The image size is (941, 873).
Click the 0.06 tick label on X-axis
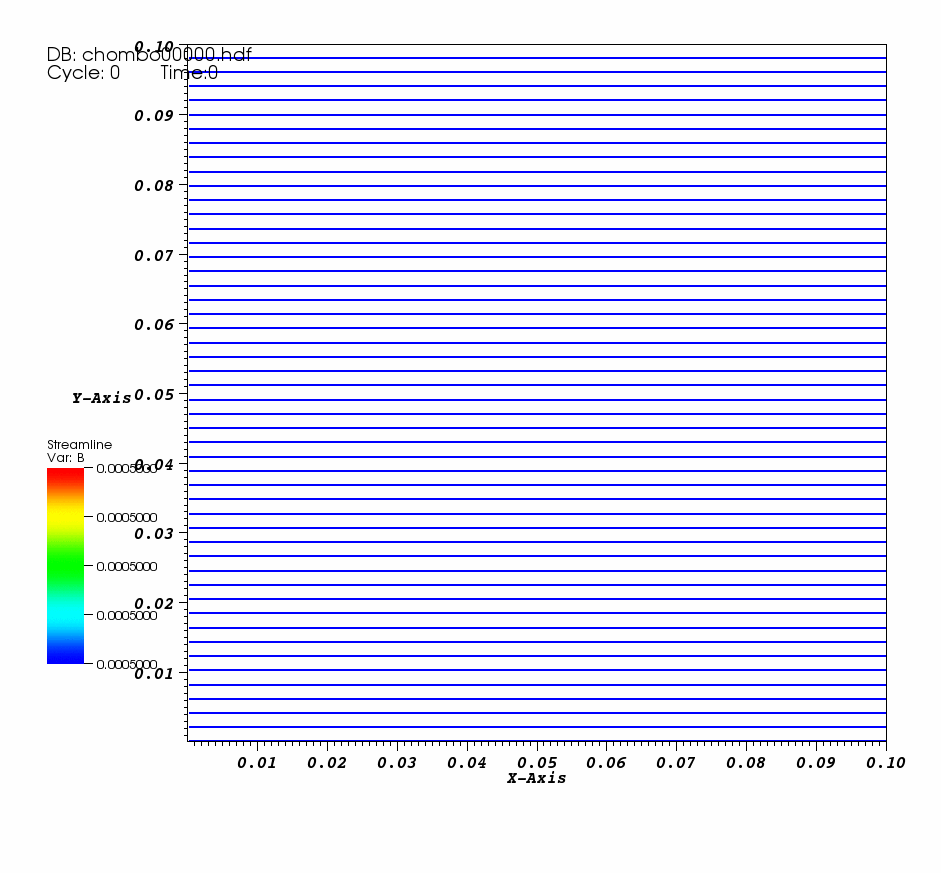click(606, 763)
